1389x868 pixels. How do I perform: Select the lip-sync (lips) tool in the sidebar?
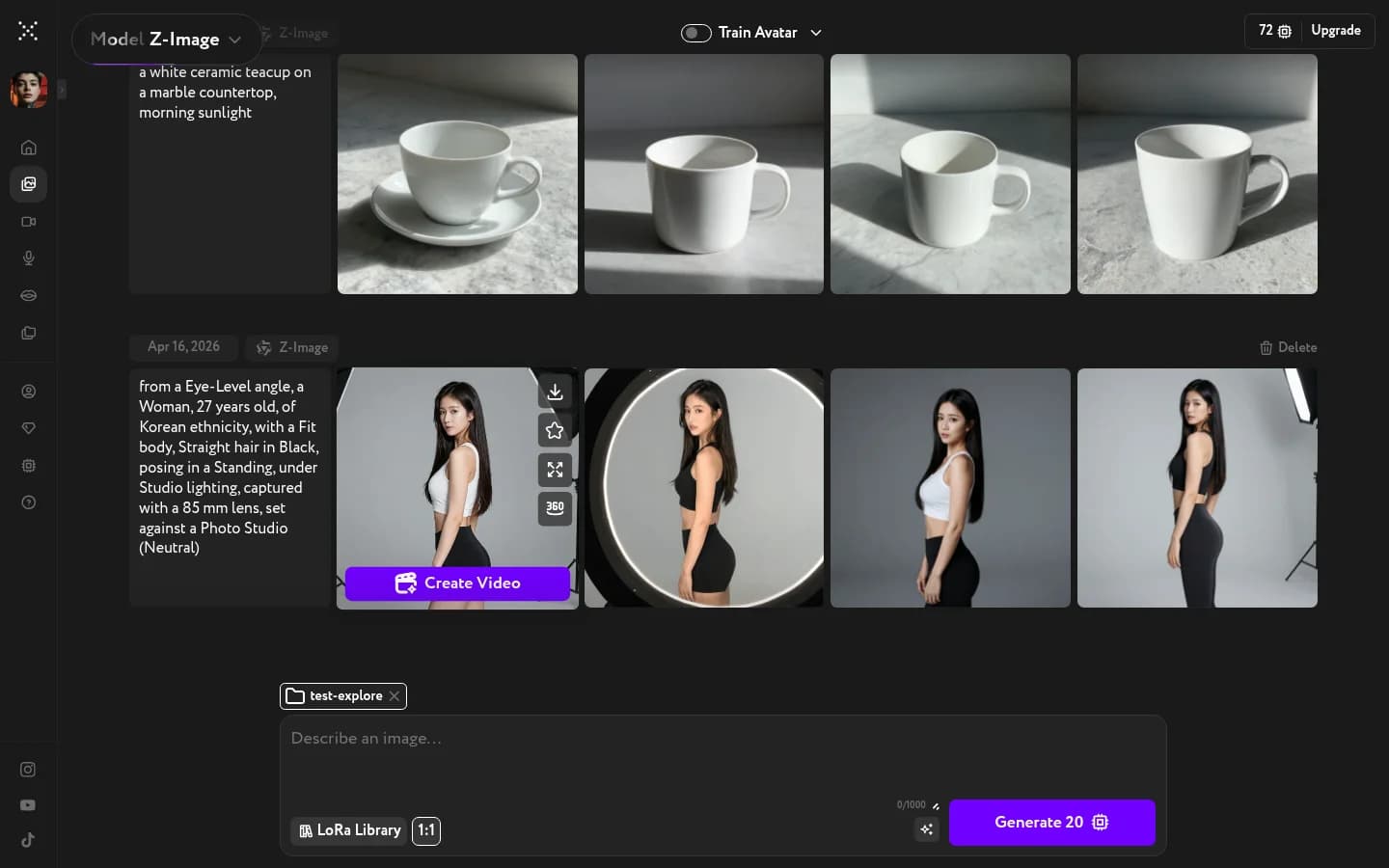click(29, 295)
